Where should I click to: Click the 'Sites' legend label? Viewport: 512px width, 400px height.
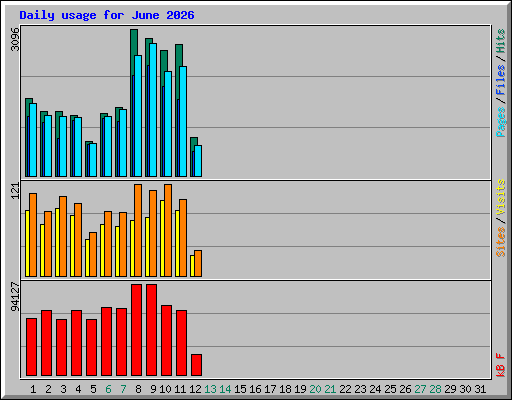[x=501, y=242]
